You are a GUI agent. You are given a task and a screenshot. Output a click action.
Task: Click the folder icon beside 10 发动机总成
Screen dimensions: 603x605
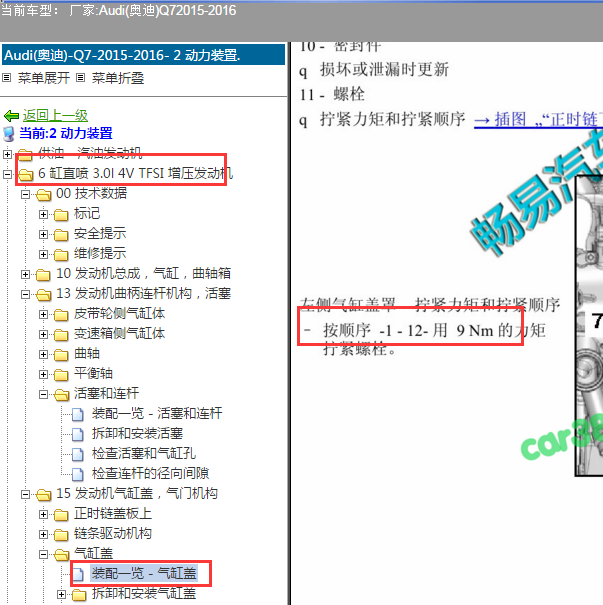point(44,275)
